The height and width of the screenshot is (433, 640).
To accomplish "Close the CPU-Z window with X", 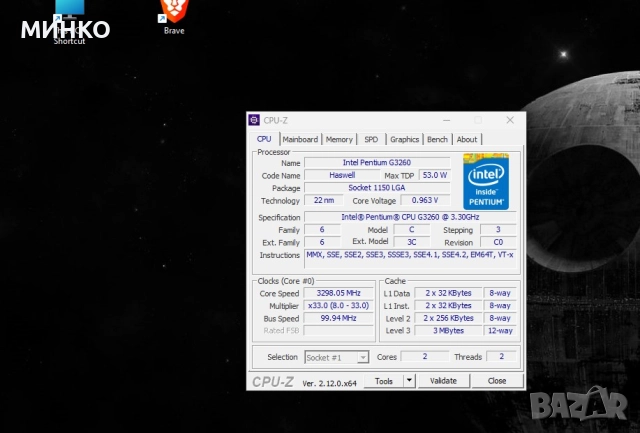I will (x=509, y=120).
